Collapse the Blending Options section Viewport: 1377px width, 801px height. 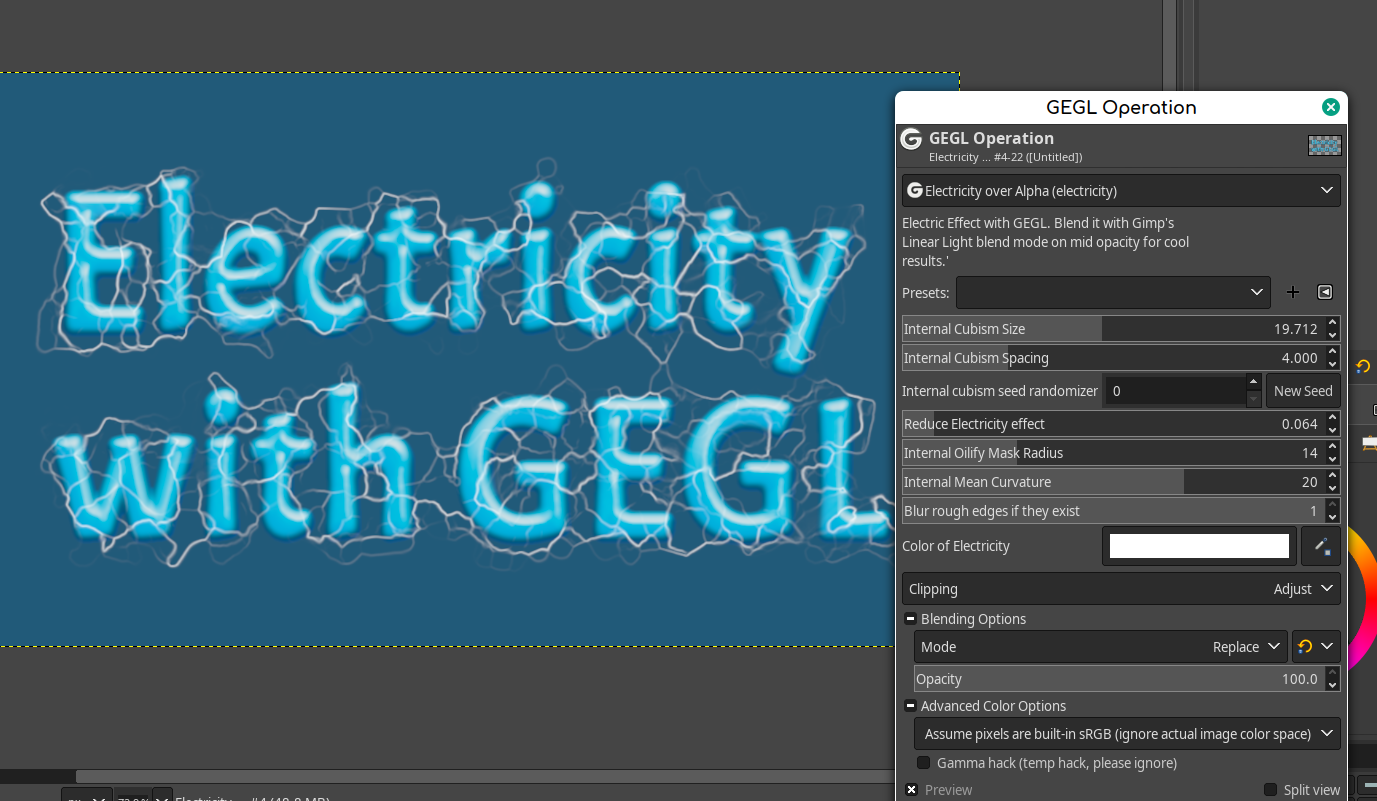(x=910, y=619)
